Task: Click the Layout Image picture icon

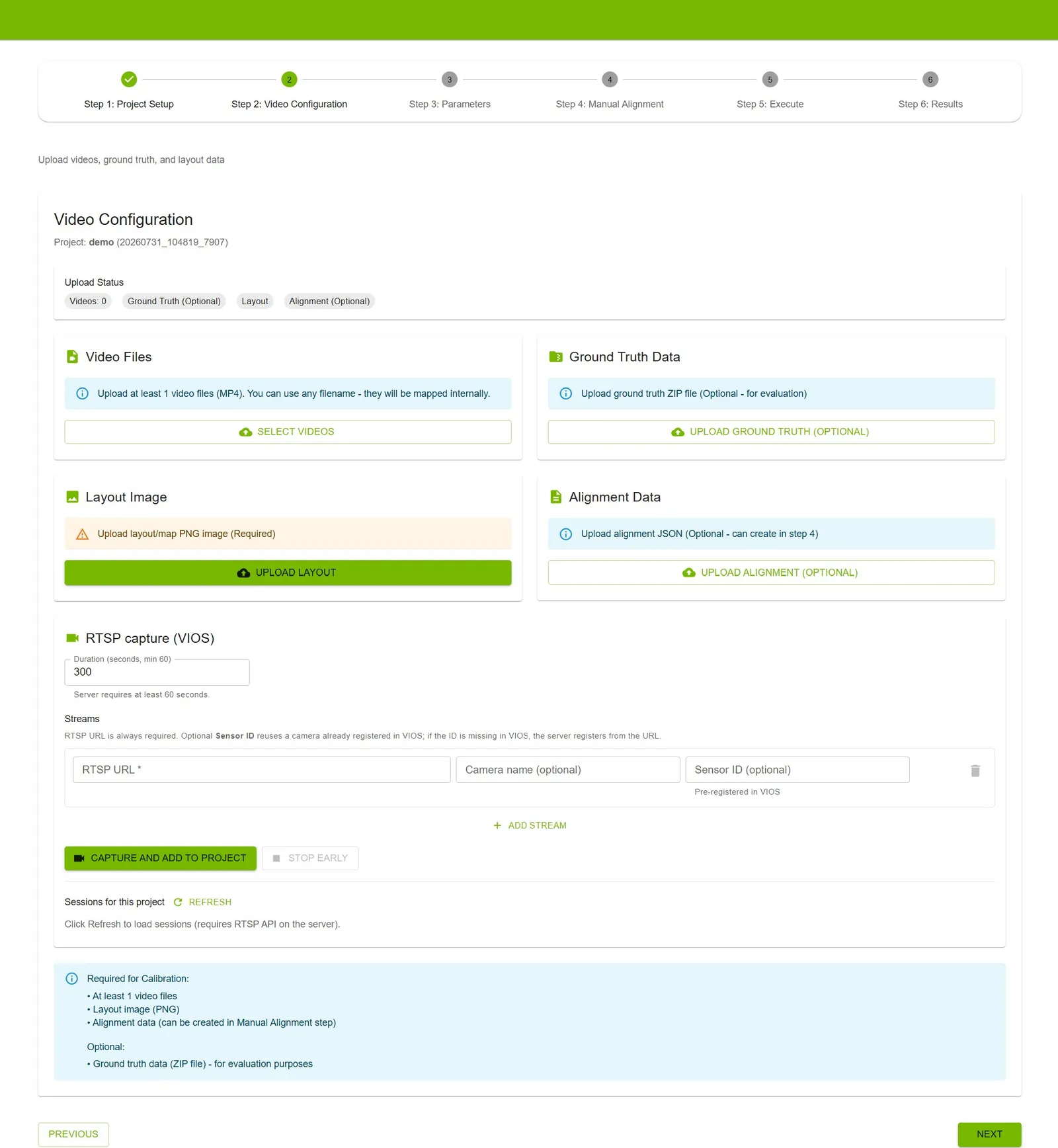Action: pos(73,497)
